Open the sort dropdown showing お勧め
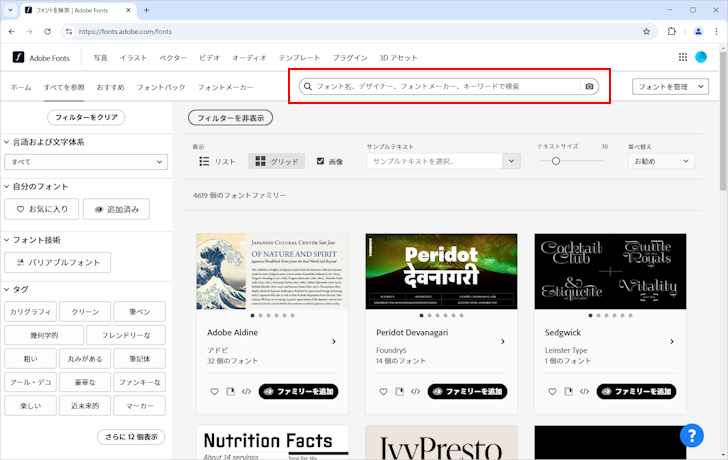Viewport: 728px width, 460px height. (660, 161)
